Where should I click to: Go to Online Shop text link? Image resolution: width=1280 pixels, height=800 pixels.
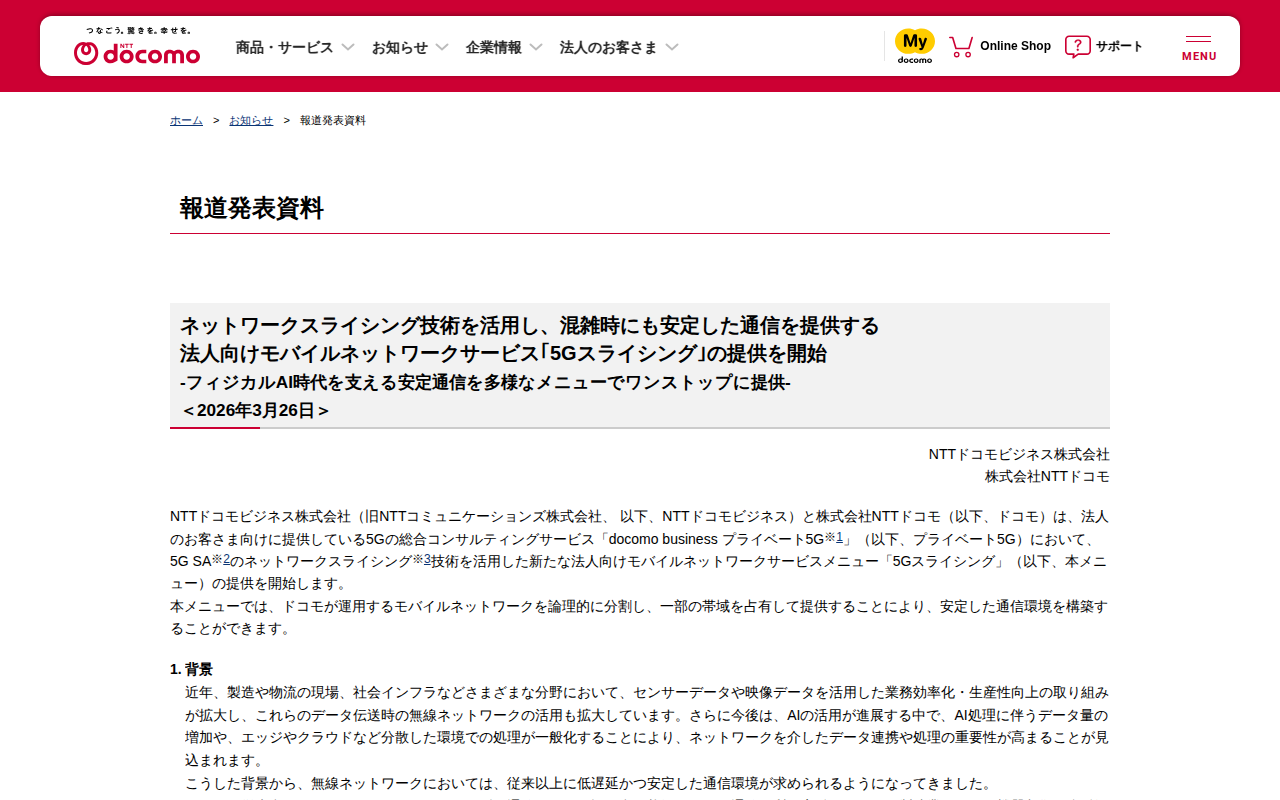(1015, 46)
